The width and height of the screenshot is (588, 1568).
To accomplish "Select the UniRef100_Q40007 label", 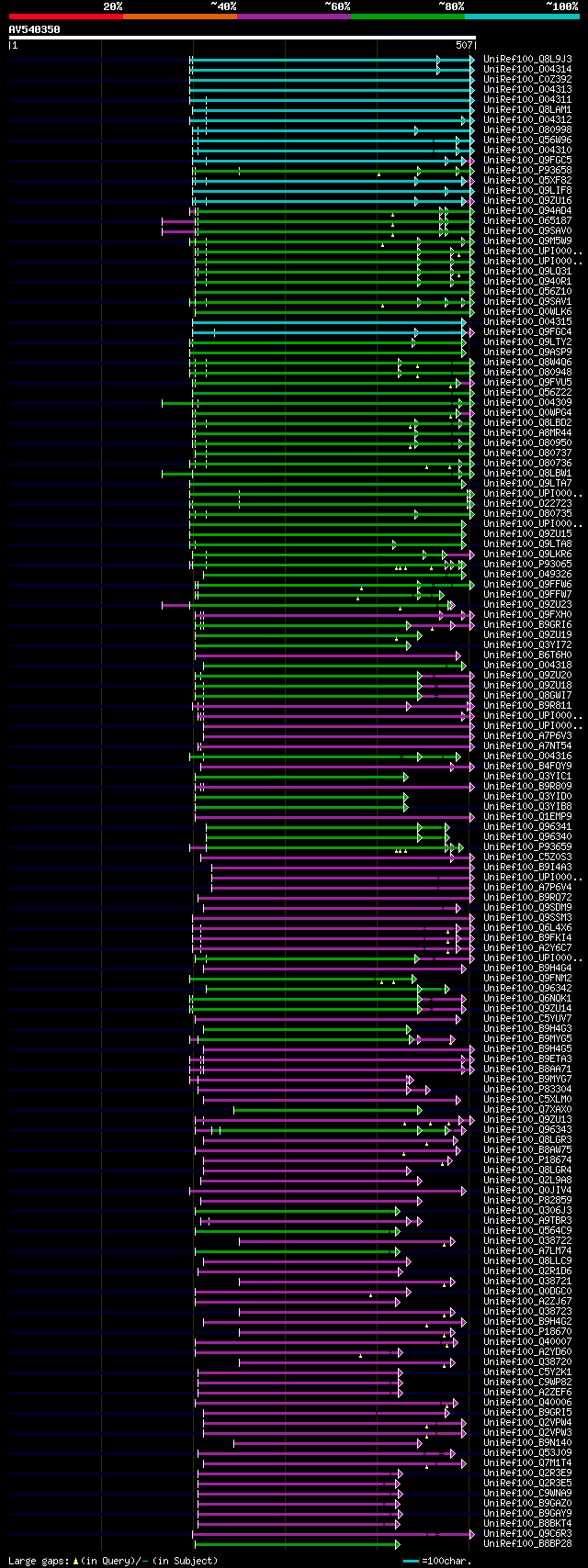I will pyautogui.click(x=527, y=1341).
